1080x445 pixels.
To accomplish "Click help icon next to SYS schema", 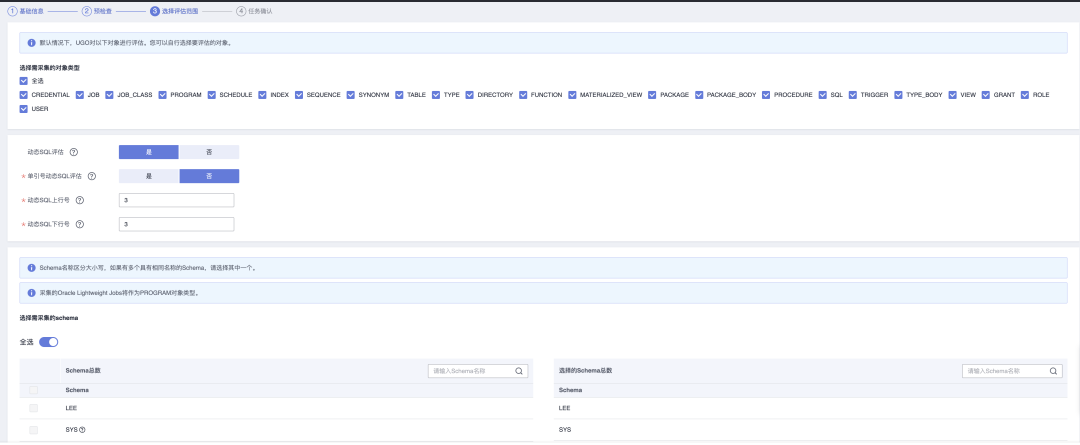I will 82,430.
